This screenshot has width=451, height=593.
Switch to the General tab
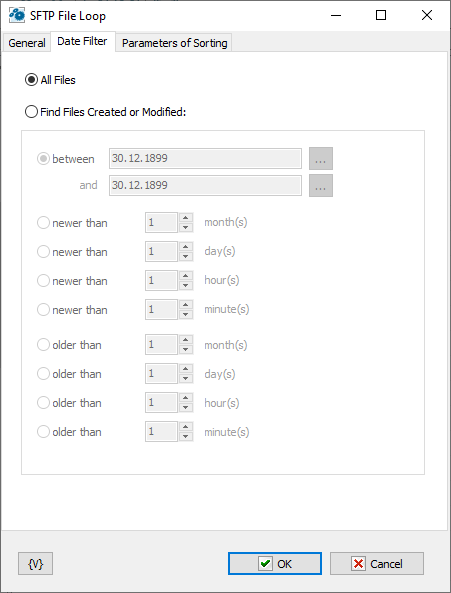pos(27,43)
